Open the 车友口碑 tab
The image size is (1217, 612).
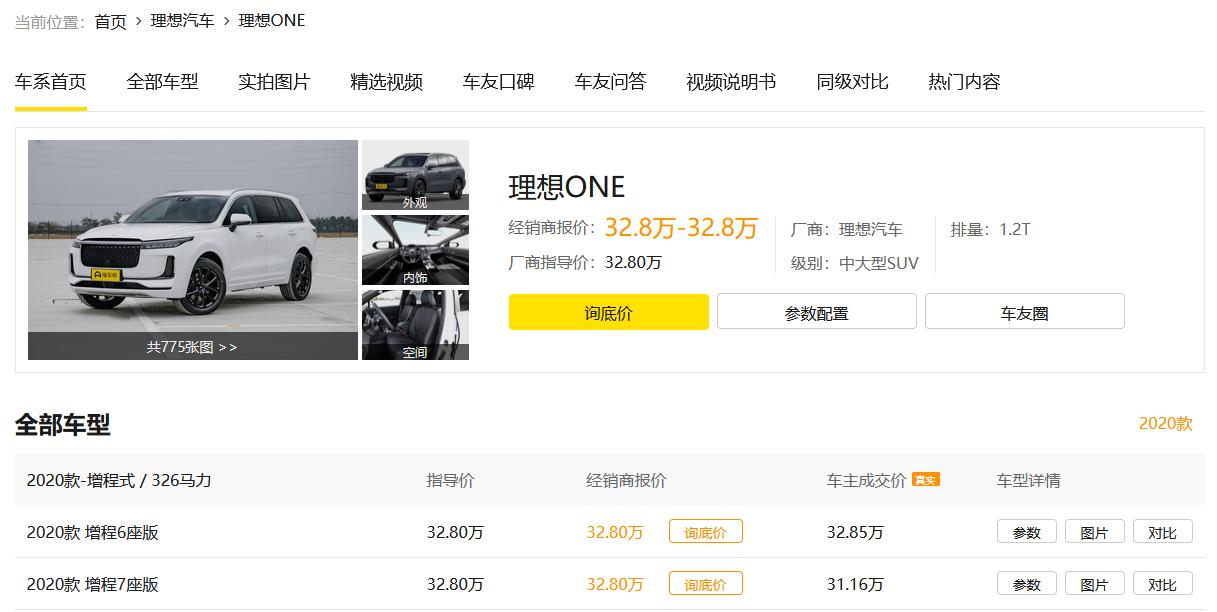pos(498,81)
